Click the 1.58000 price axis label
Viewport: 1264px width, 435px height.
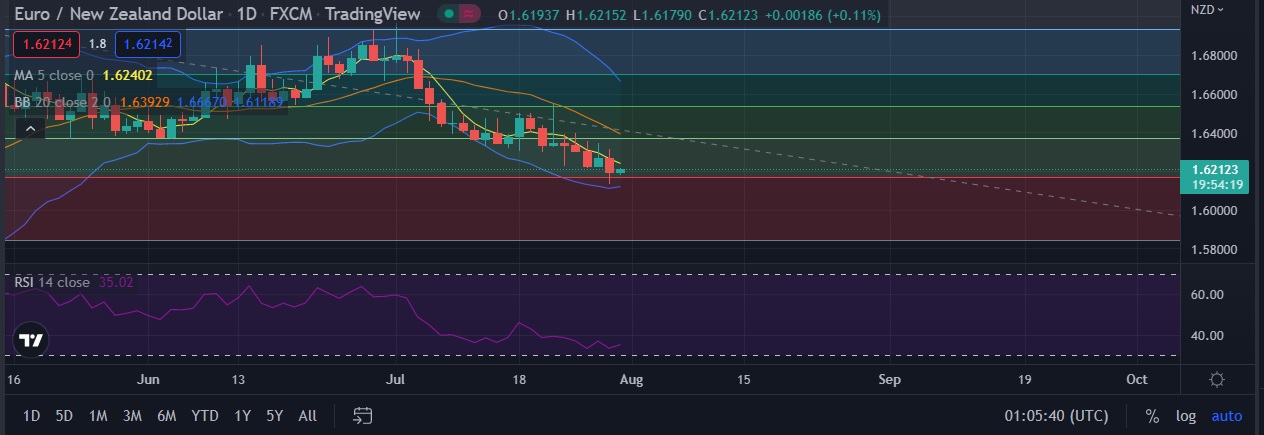pos(1212,250)
